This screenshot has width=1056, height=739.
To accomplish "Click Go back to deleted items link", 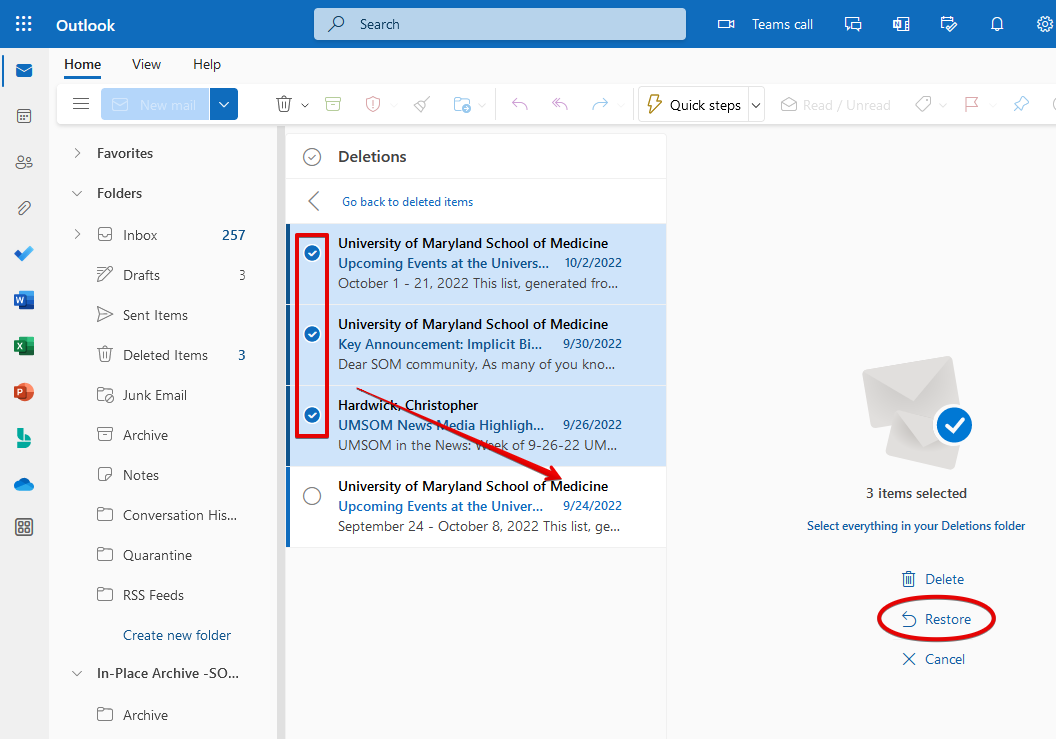I will point(407,202).
